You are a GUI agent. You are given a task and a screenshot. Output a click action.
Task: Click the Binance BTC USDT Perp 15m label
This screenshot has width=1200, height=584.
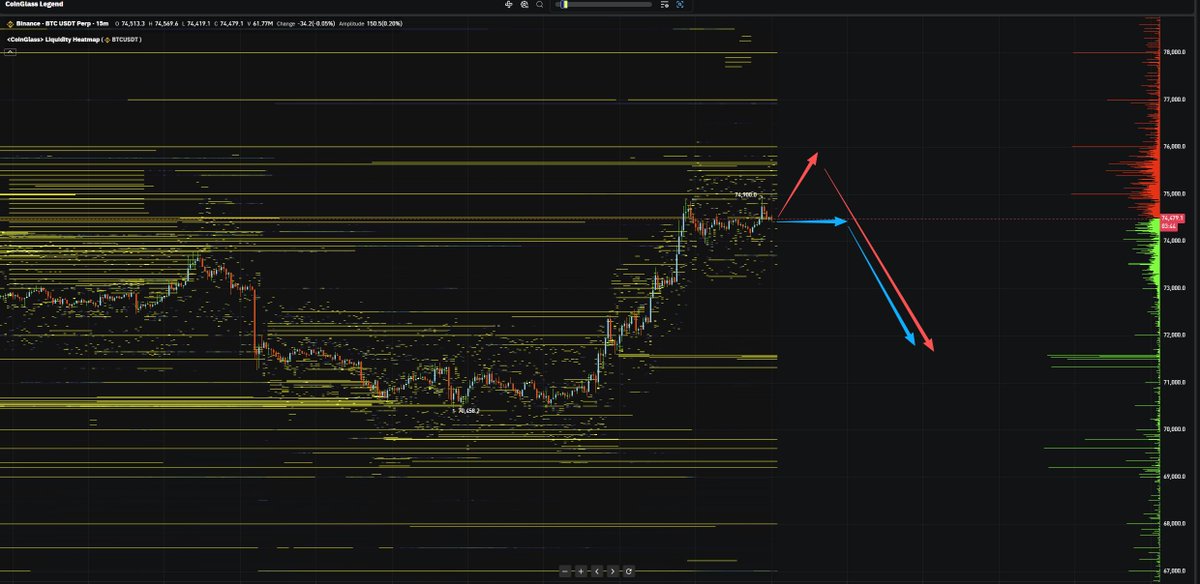point(62,24)
